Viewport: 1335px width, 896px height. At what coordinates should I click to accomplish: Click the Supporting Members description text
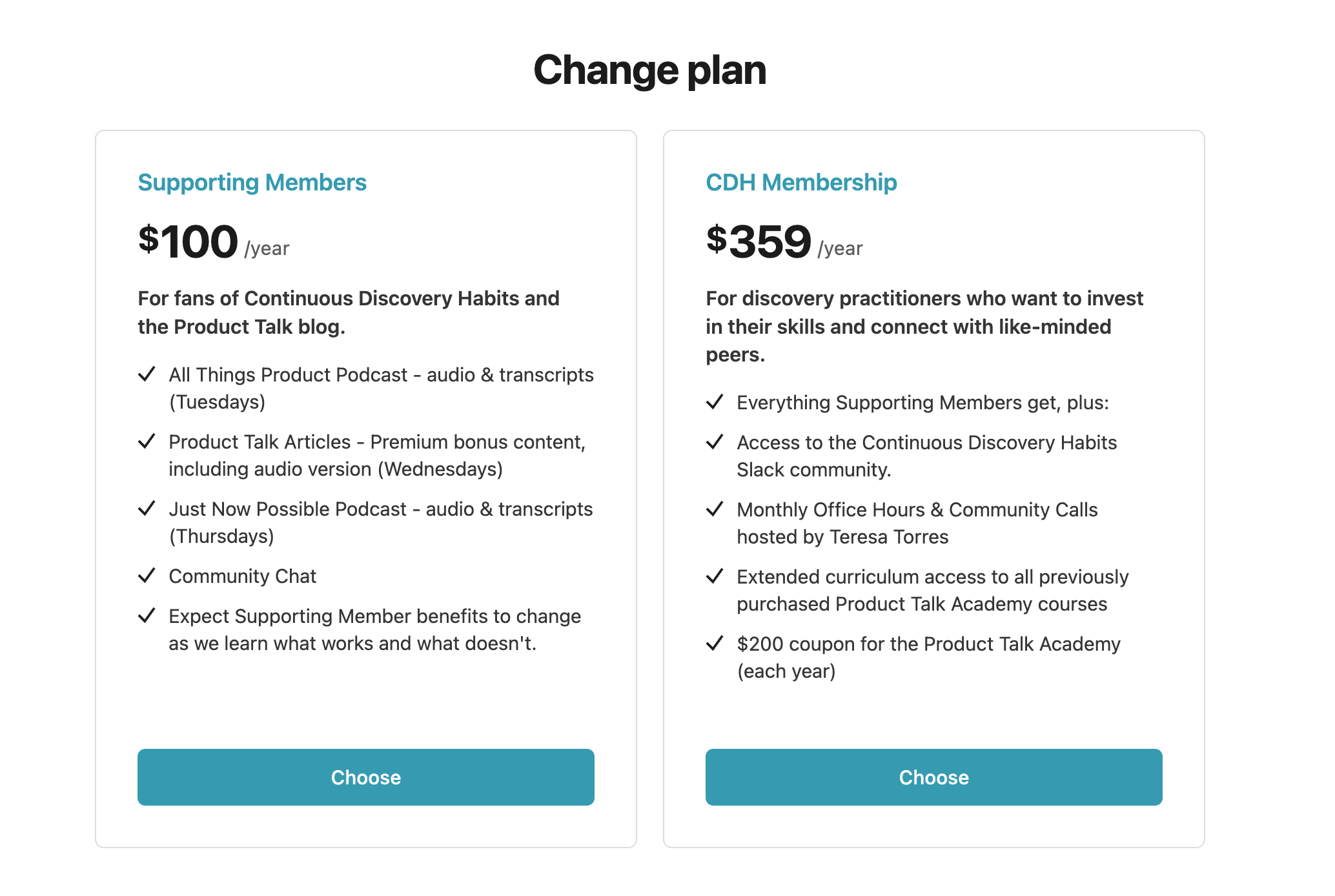[349, 312]
